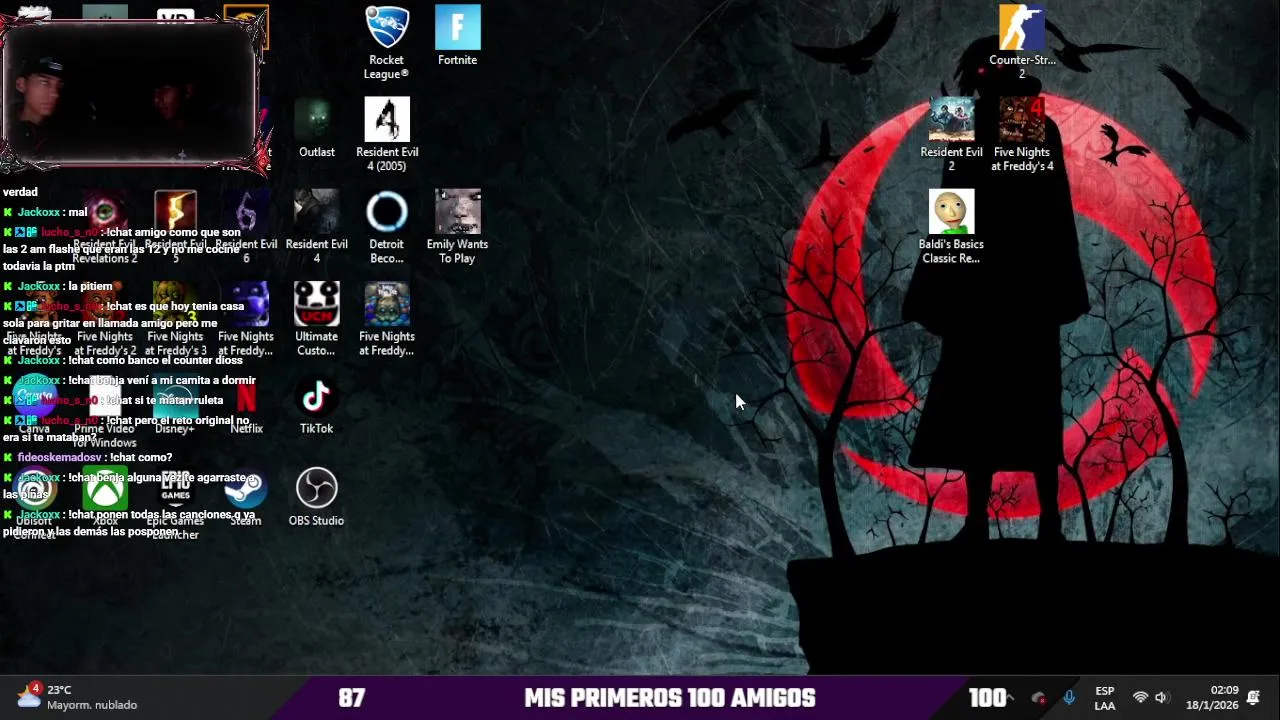
Task: Click the speaker volume icon
Action: tap(1161, 697)
